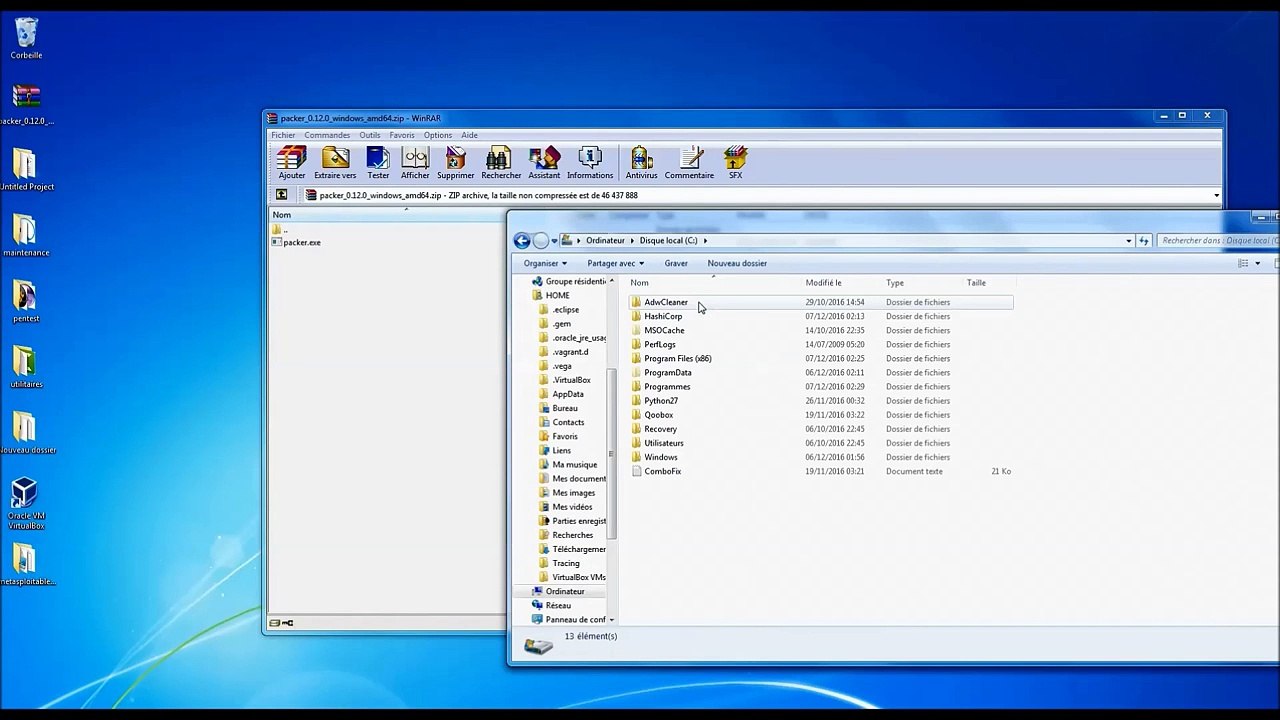Open the WinRAR address bar dropdown arrow
Image resolution: width=1280 pixels, height=720 pixels.
point(1216,195)
